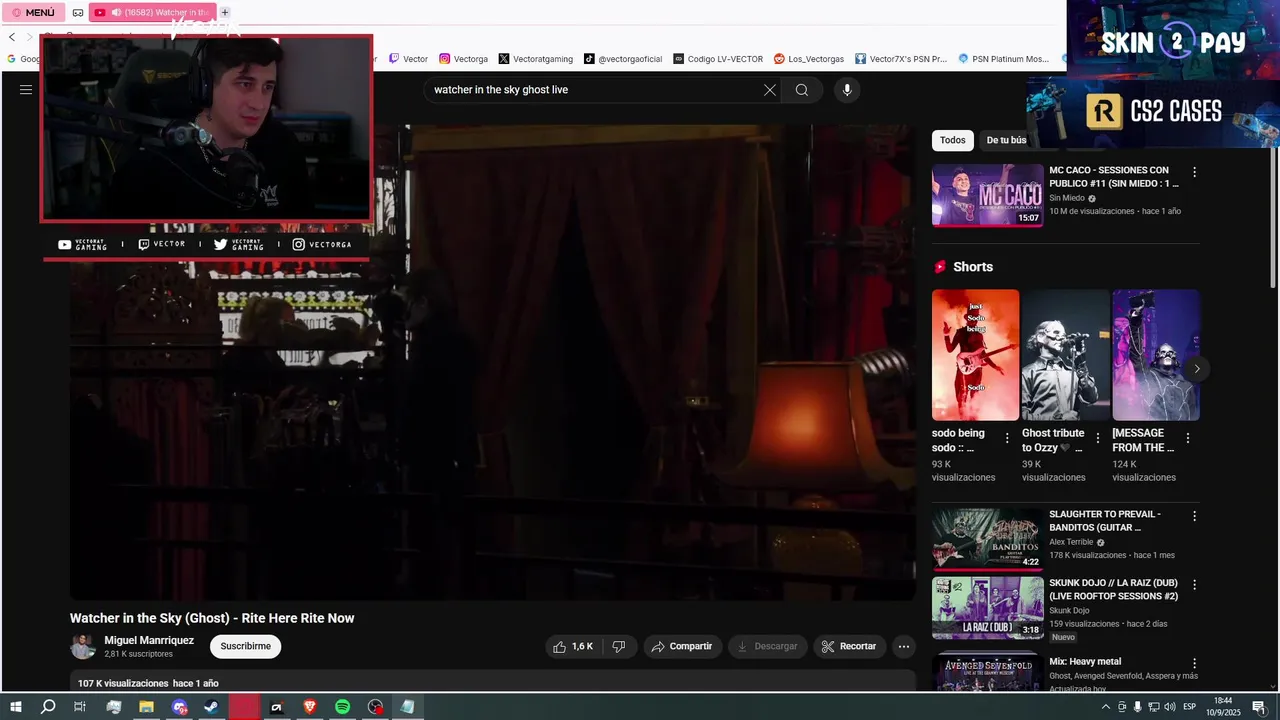
Task: Open the Sin Miedo channel link
Action: point(1067,198)
